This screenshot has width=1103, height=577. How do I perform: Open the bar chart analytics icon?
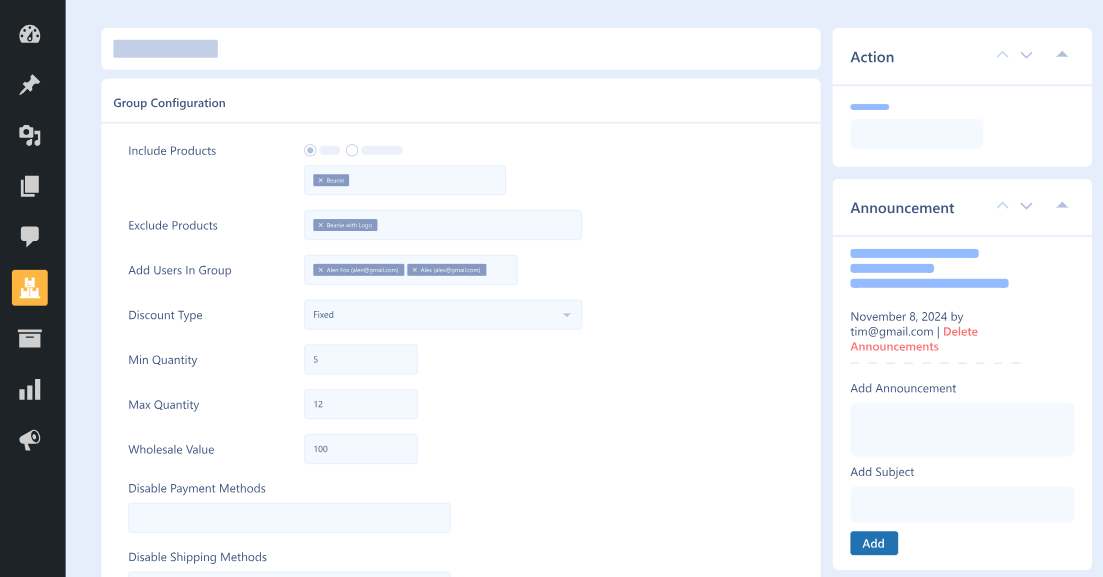coord(30,389)
